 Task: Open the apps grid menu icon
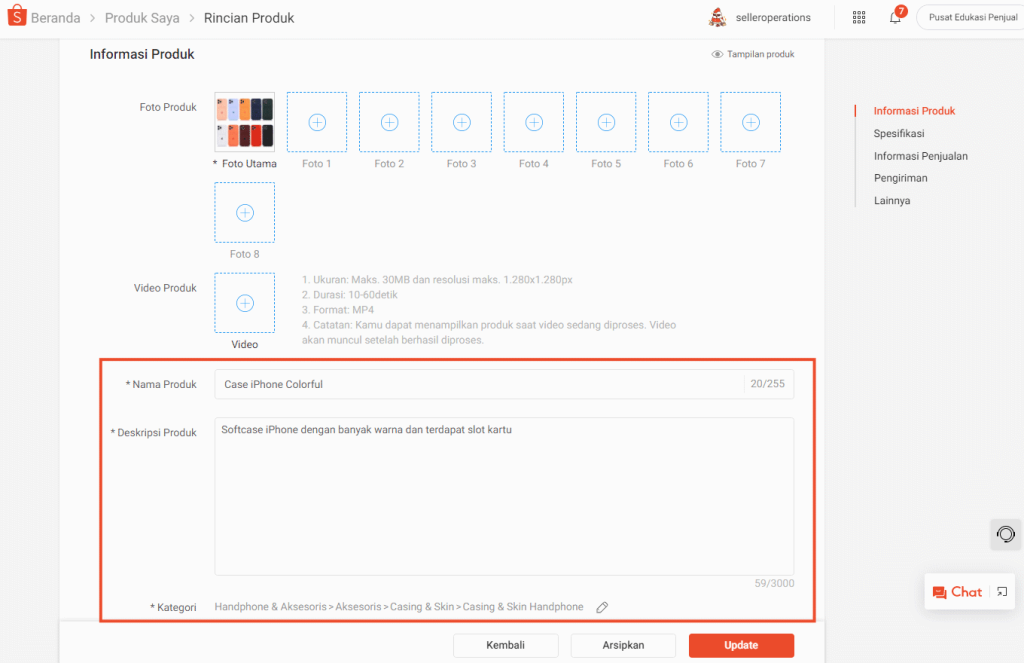point(859,18)
